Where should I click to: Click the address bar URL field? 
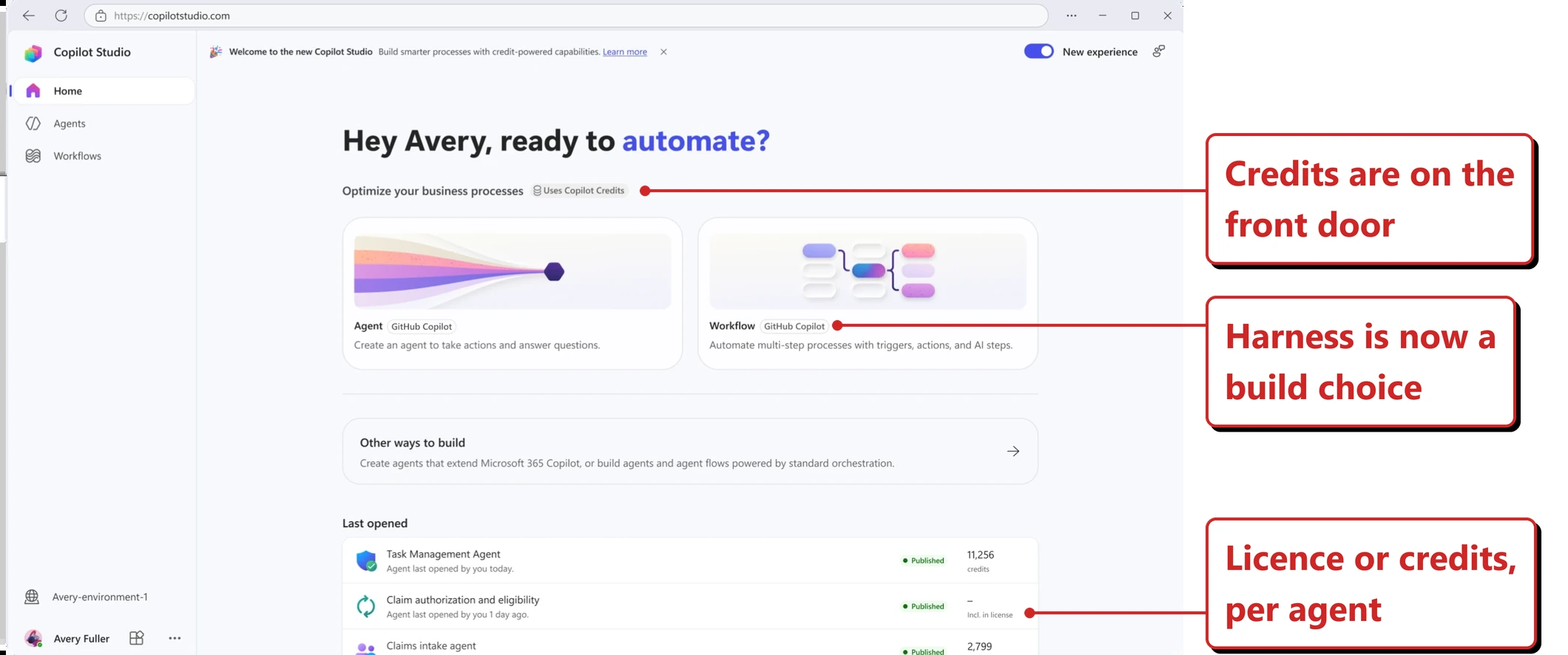tap(566, 16)
